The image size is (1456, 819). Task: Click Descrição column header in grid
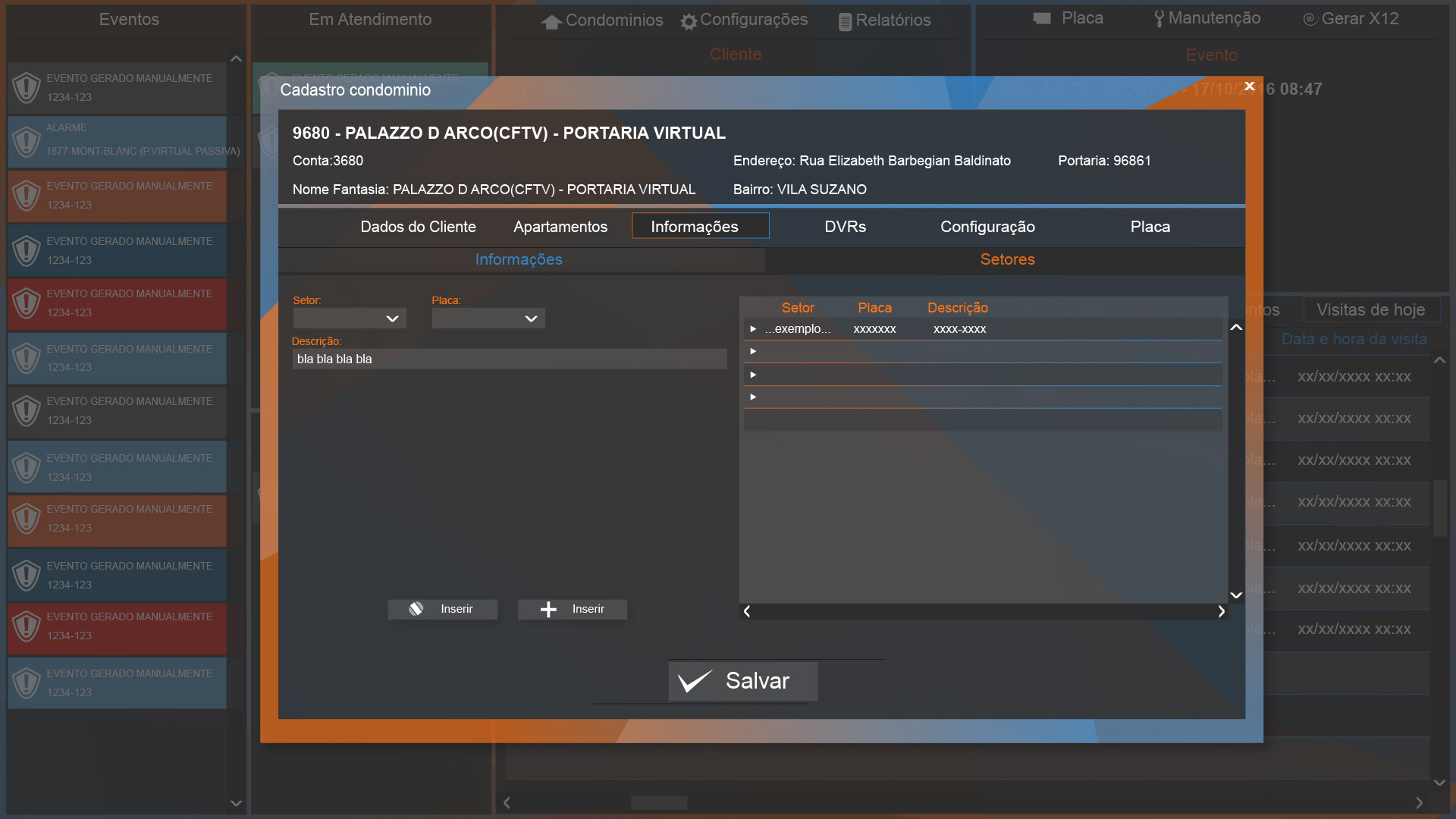[x=958, y=308]
